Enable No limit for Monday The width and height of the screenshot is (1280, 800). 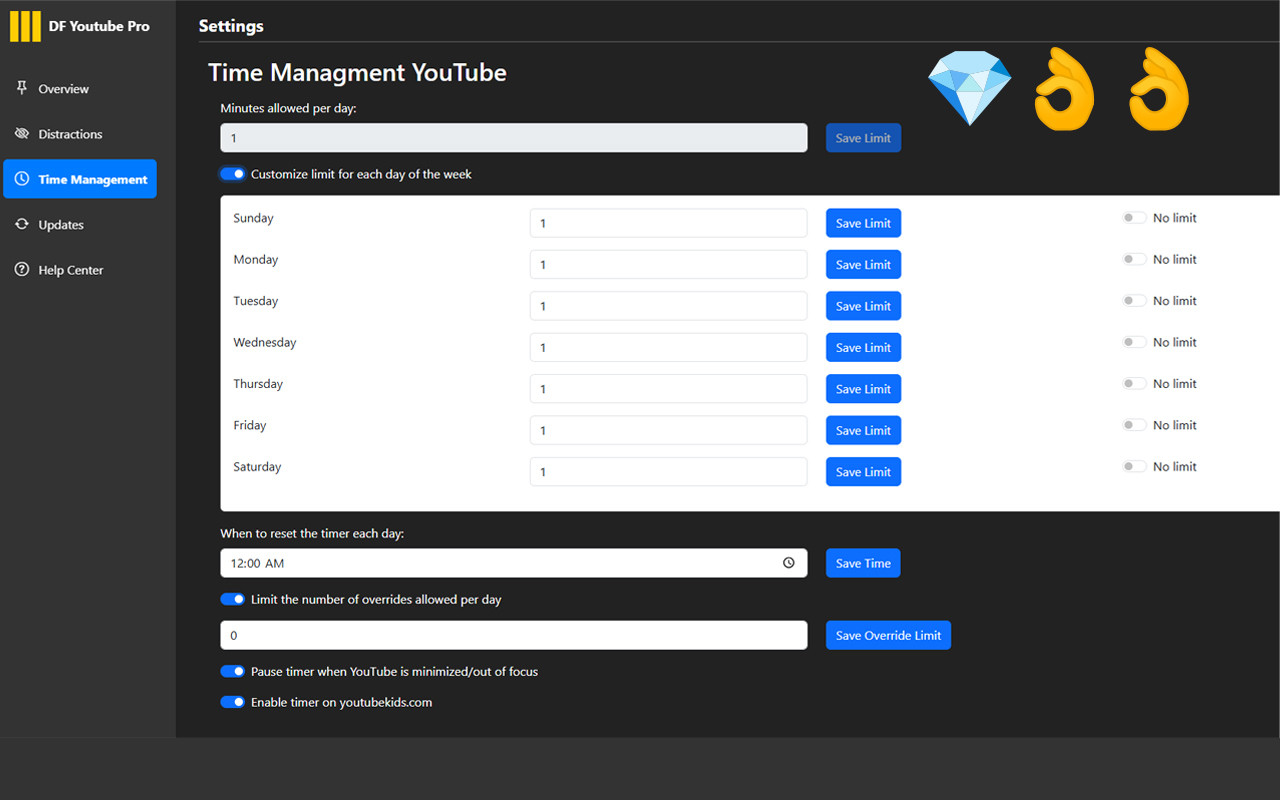(1134, 259)
